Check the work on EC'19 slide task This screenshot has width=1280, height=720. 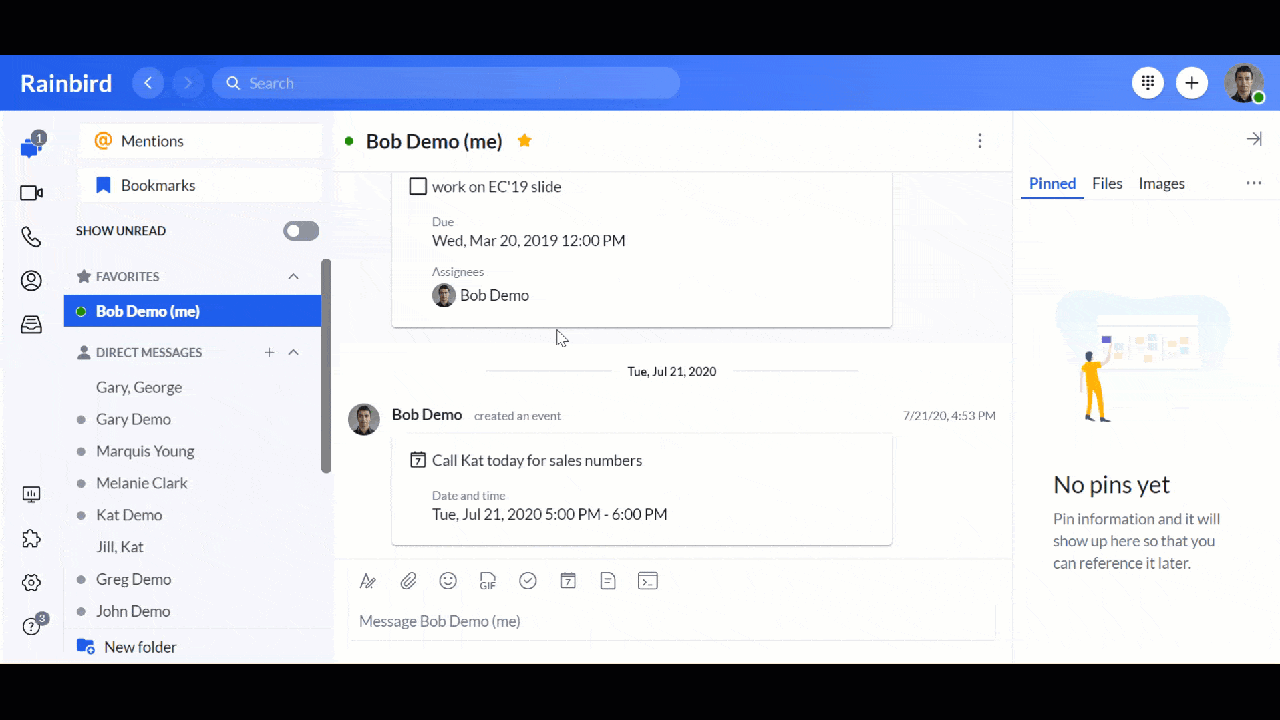click(x=418, y=186)
